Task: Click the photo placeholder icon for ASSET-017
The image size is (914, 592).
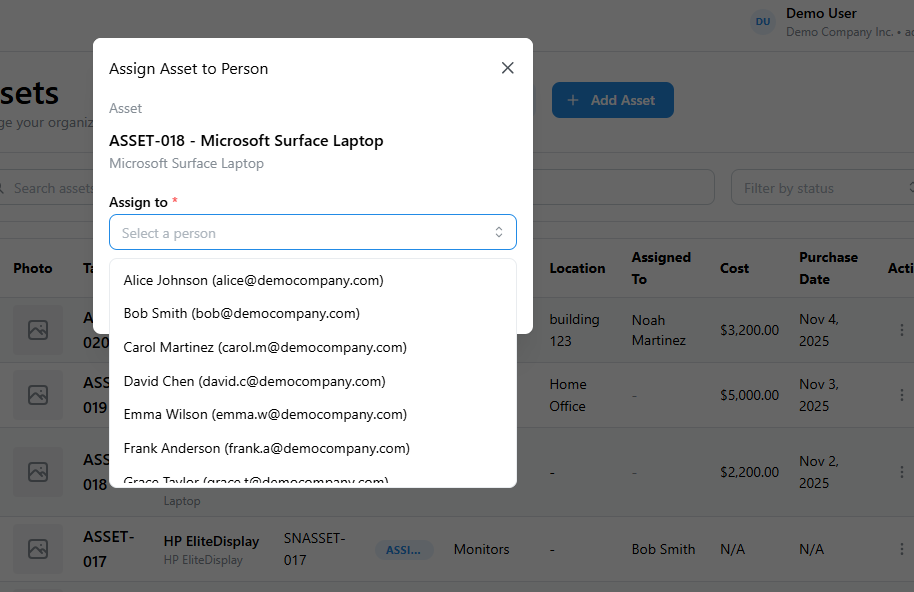Action: [x=37, y=549]
